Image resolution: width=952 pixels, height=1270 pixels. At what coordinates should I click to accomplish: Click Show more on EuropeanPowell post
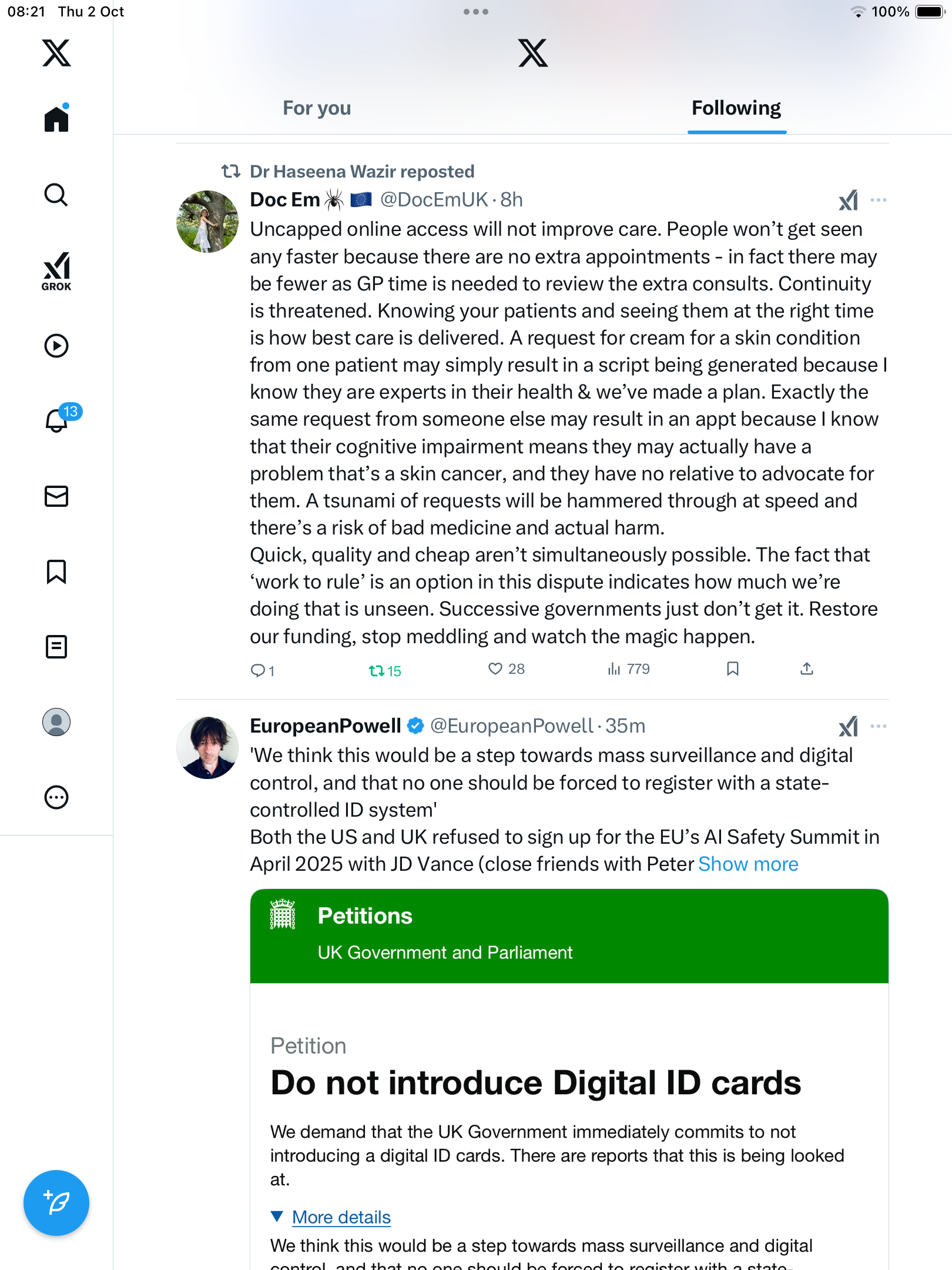click(748, 864)
